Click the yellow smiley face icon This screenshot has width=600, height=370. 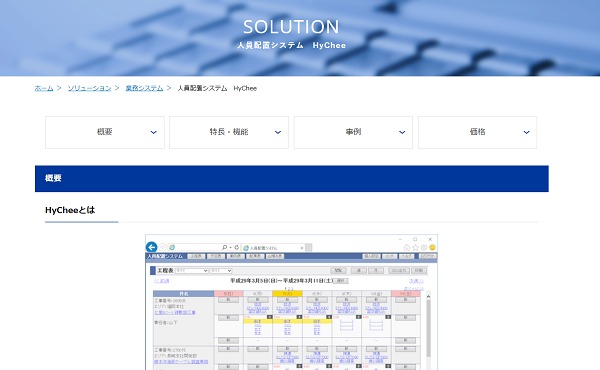432,248
